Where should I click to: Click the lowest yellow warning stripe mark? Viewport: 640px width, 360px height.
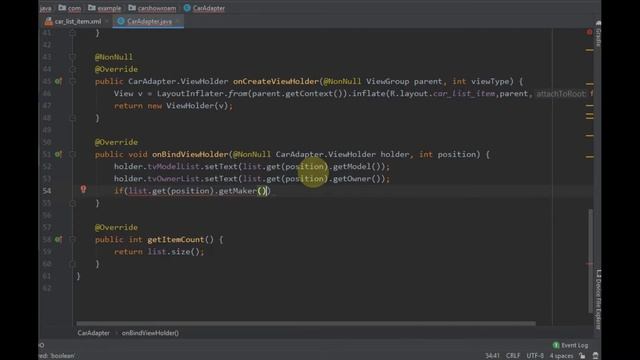point(589,156)
